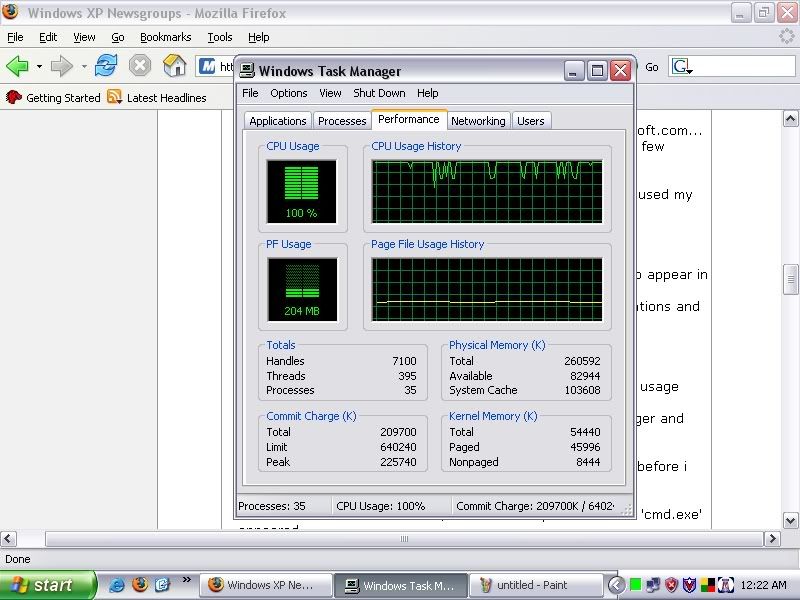Image resolution: width=800 pixels, height=600 pixels.
Task: Click the Task Manager title bar icon
Action: [247, 70]
